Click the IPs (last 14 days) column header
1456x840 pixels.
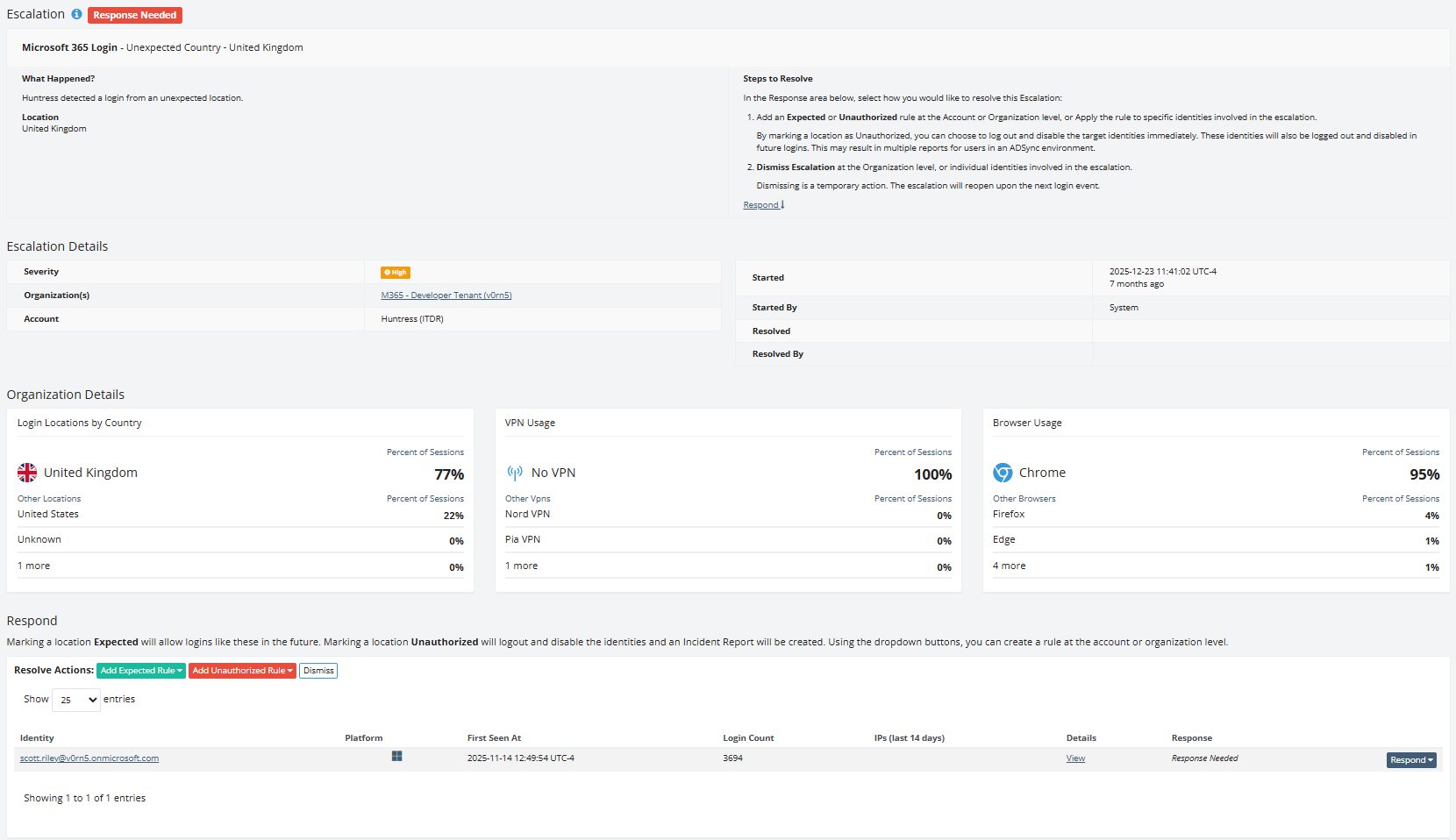click(910, 738)
